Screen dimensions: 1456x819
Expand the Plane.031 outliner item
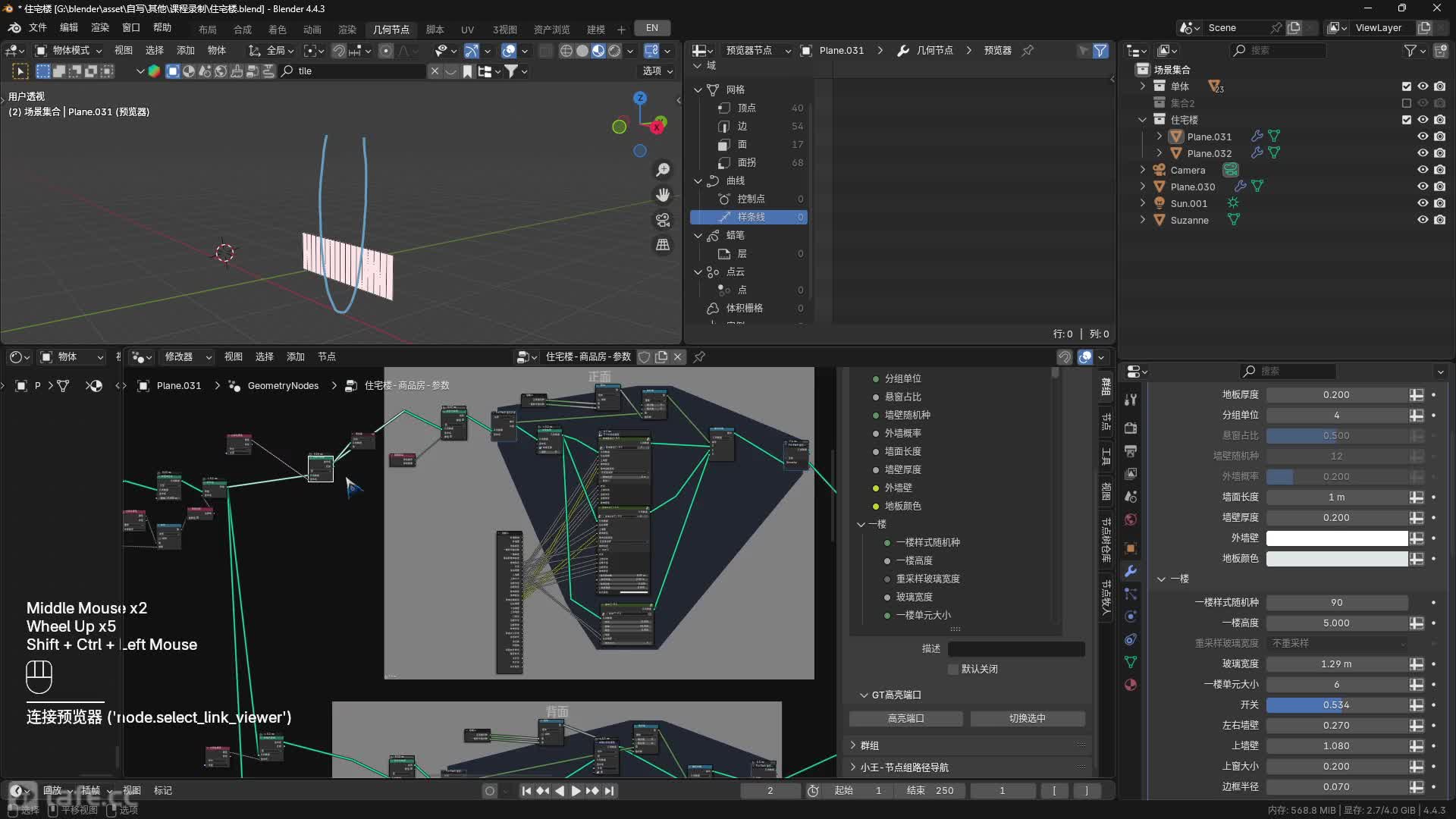pos(1159,136)
